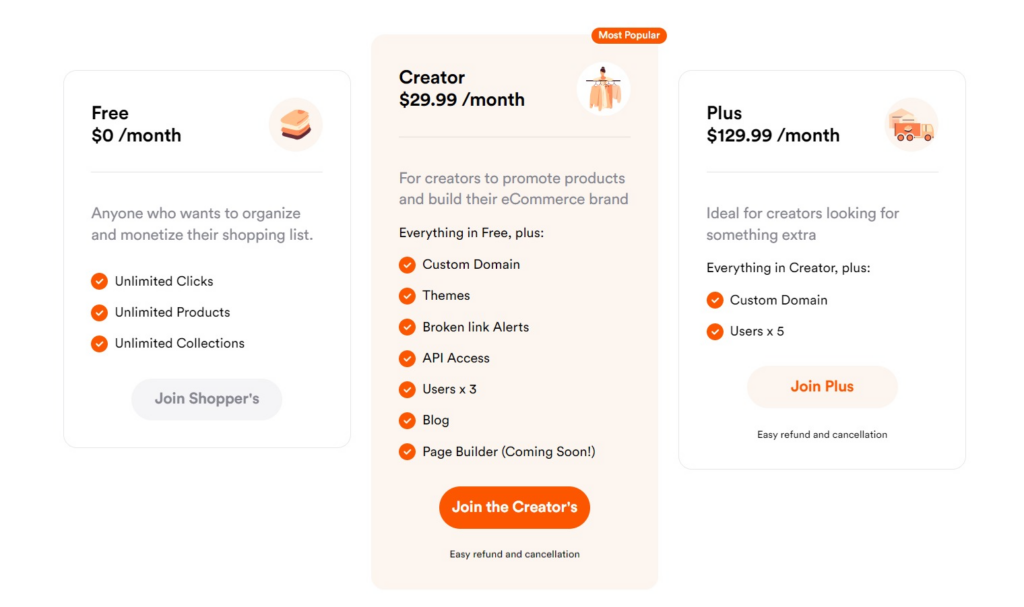Click the checkmark beside API Access
Image resolution: width=1024 pixels, height=607 pixels.
coord(407,358)
